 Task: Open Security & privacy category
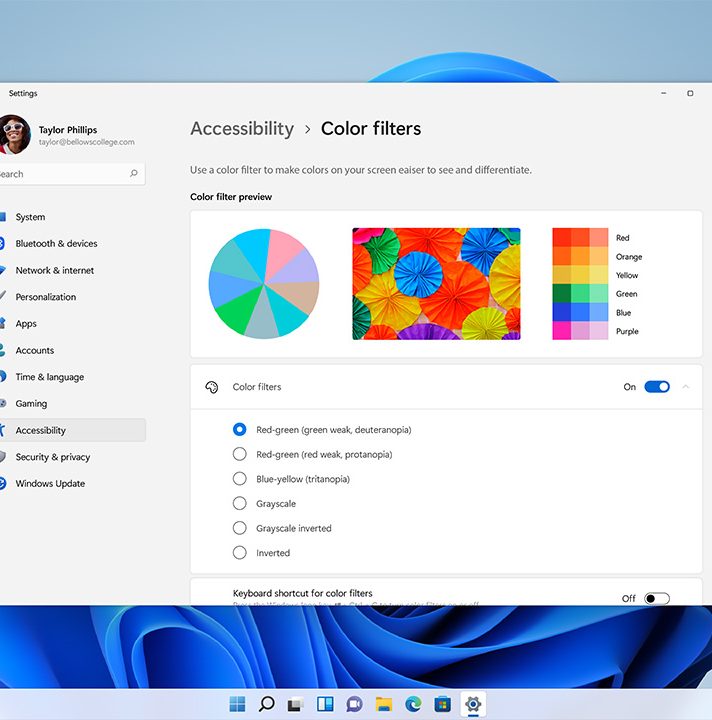click(x=53, y=457)
